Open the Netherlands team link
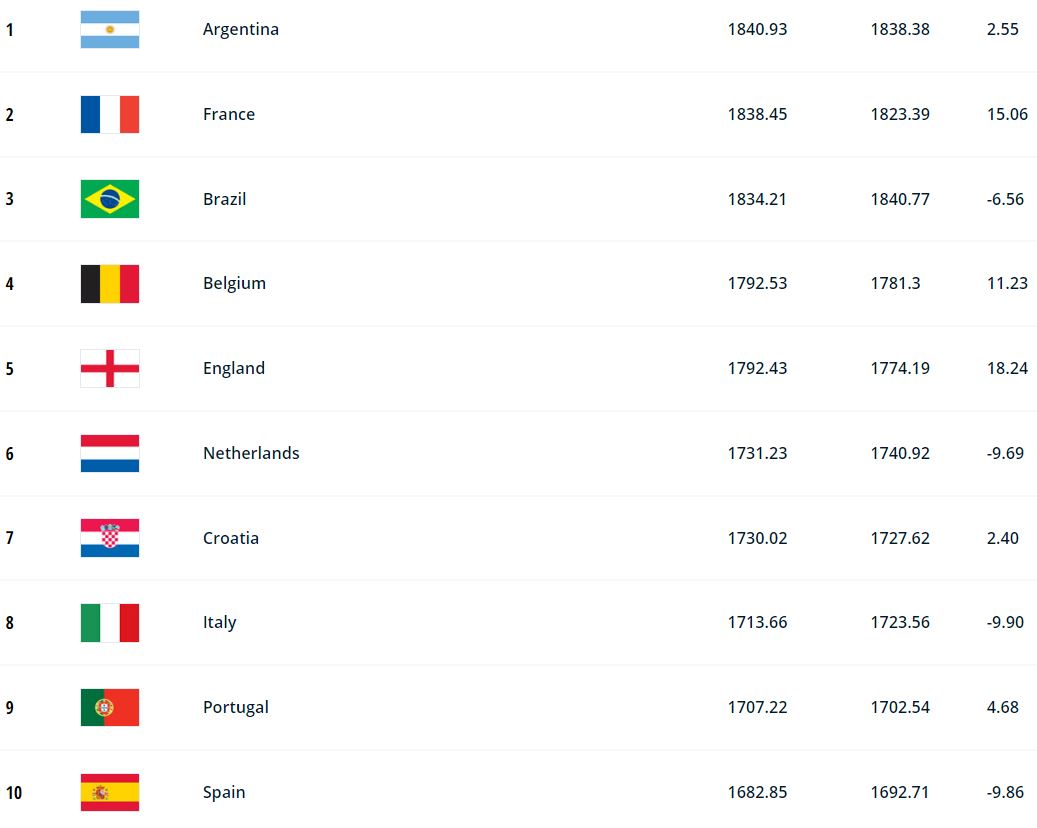This screenshot has height=828, width=1037. click(x=251, y=453)
